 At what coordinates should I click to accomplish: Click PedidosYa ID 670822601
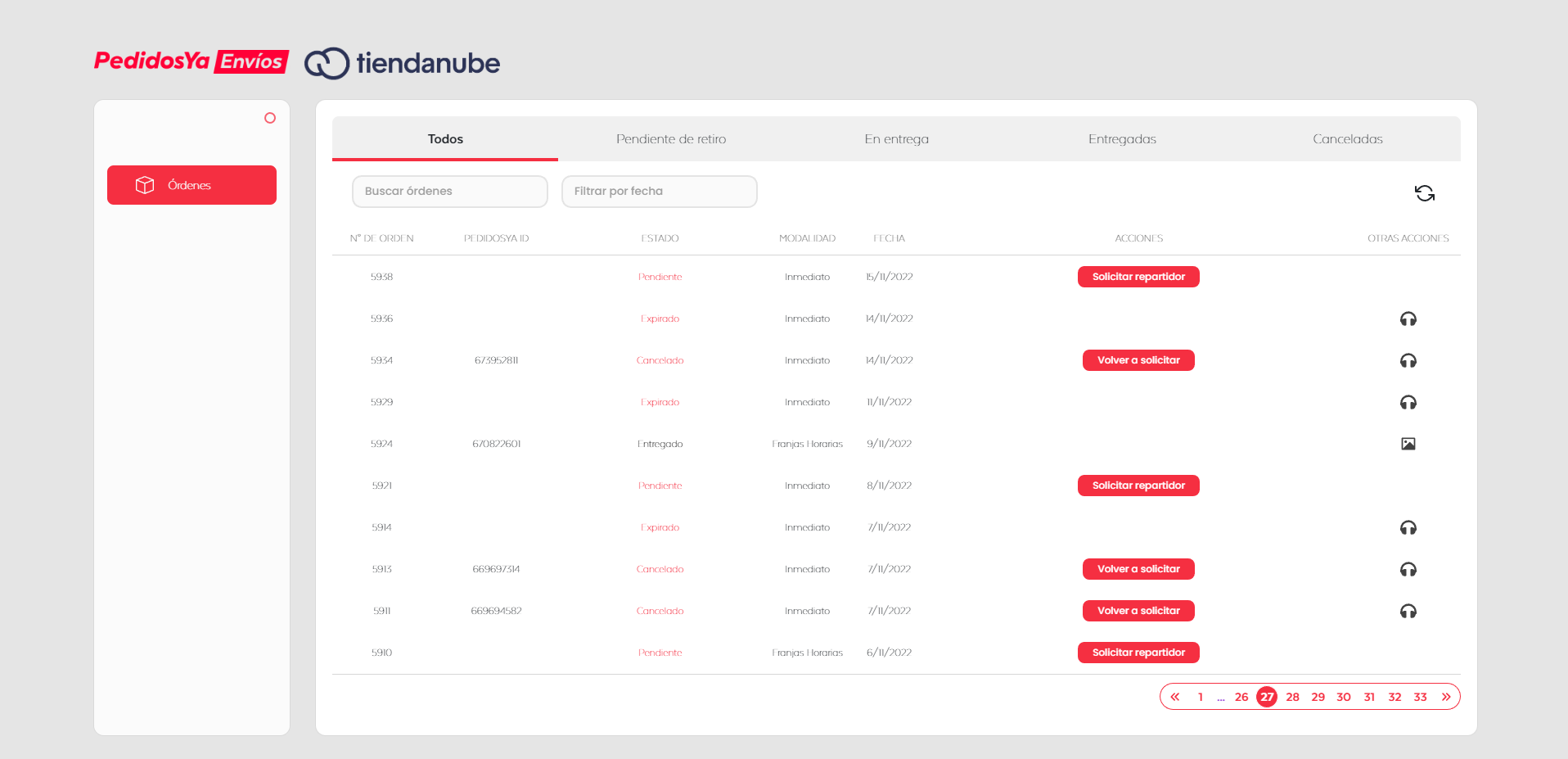point(496,444)
